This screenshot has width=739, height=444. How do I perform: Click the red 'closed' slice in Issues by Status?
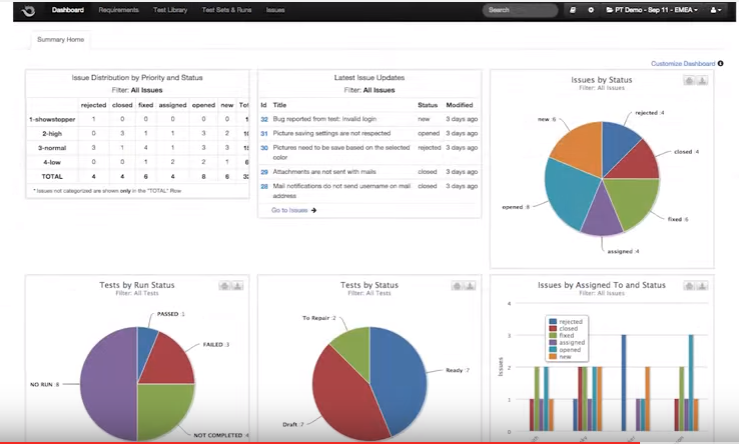coord(636,163)
